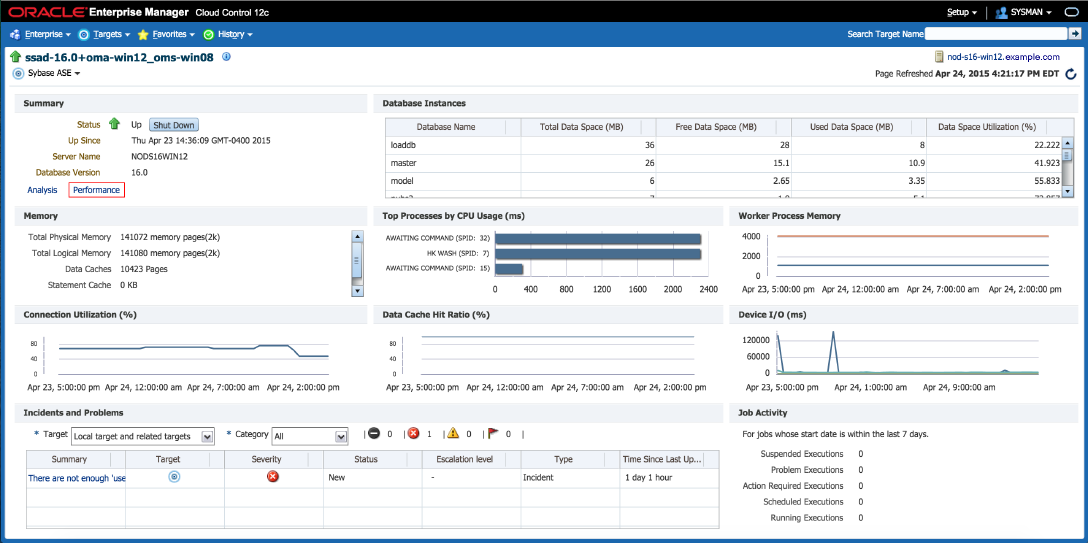The width and height of the screenshot is (1088, 543).
Task: Click the fatal incidents count icon
Action: click(x=374, y=433)
